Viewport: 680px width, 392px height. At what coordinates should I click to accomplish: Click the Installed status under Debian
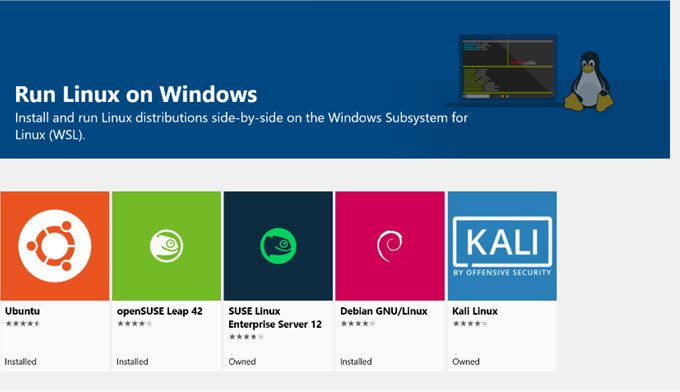pyautogui.click(x=356, y=362)
